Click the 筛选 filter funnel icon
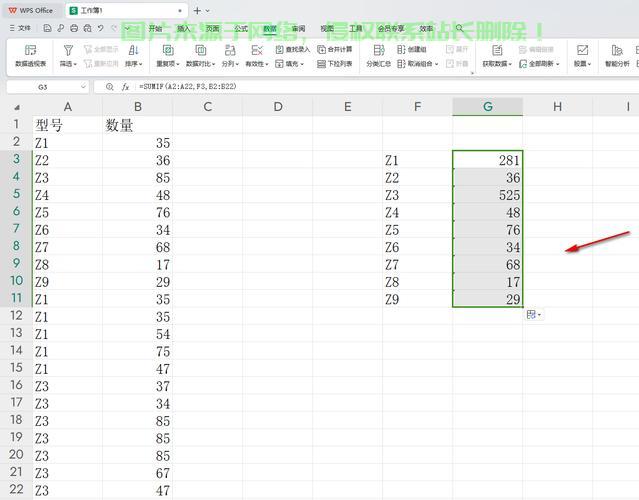Screen dimensions: 639x500 coord(68,51)
